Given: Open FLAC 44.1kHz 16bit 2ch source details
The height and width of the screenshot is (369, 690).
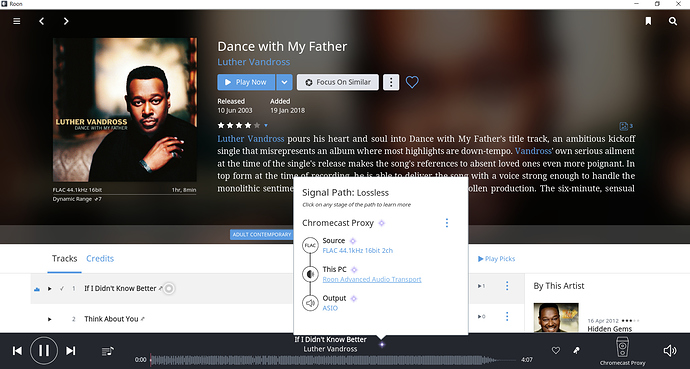Looking at the screenshot, I should click(358, 251).
